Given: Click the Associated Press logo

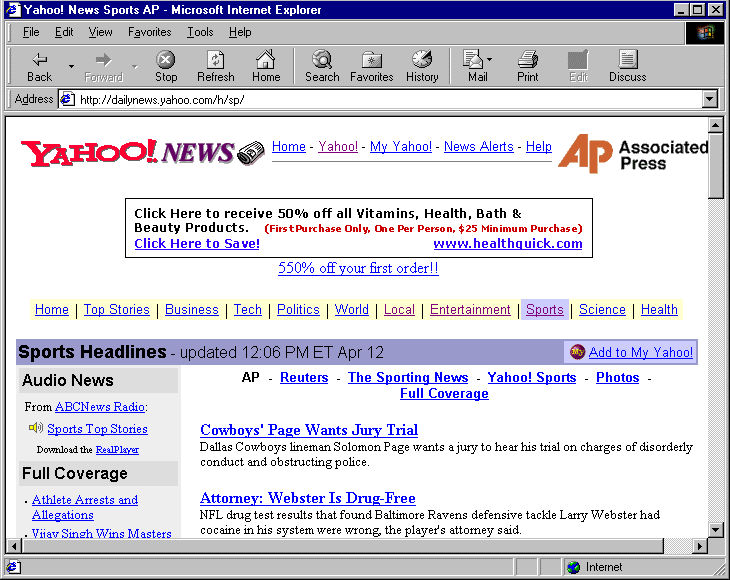Looking at the screenshot, I should (x=633, y=154).
